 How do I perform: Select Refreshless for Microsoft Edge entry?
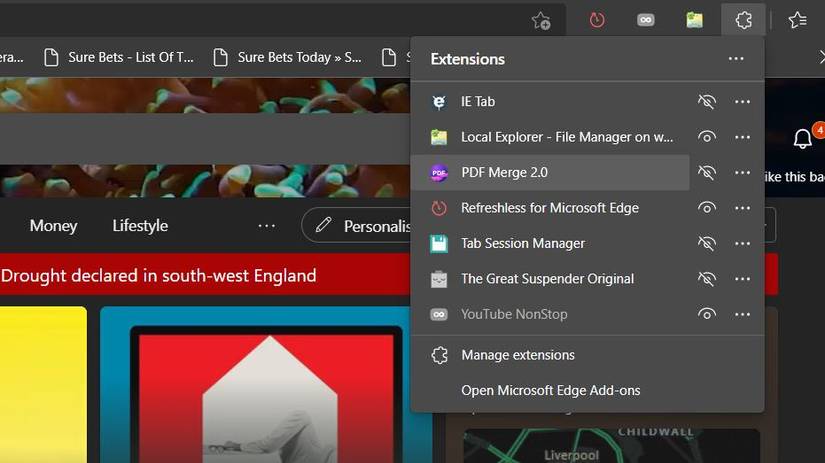(550, 208)
